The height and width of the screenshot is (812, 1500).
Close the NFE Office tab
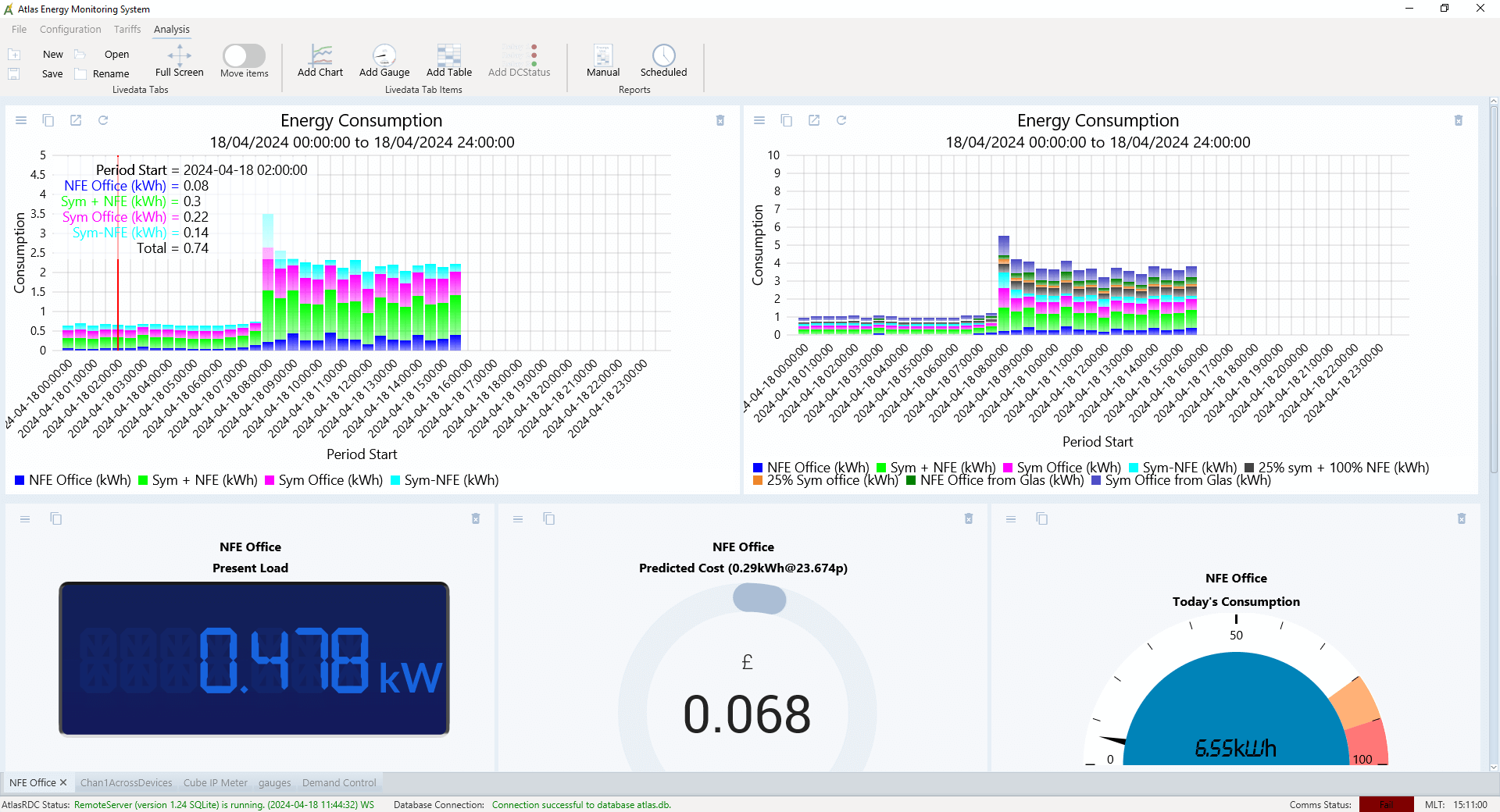tap(63, 782)
